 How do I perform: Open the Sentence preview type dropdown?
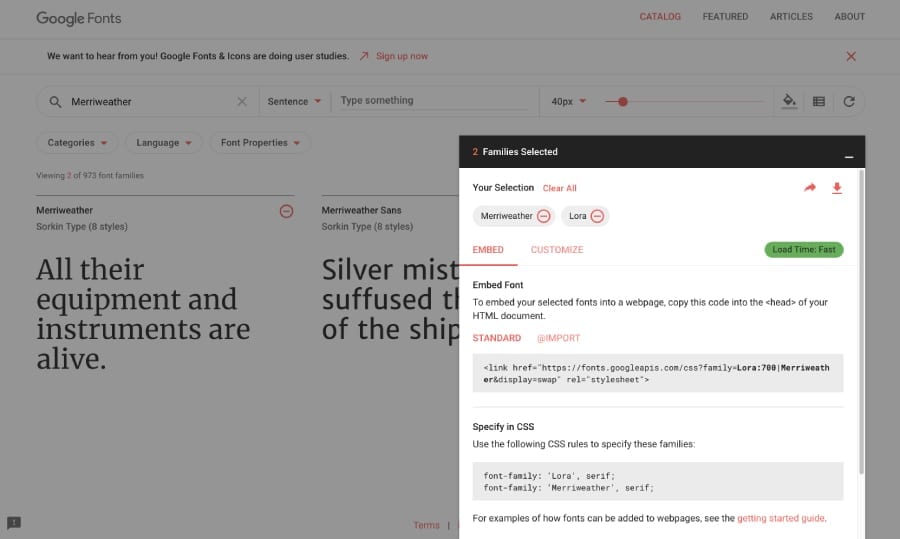[x=294, y=101]
